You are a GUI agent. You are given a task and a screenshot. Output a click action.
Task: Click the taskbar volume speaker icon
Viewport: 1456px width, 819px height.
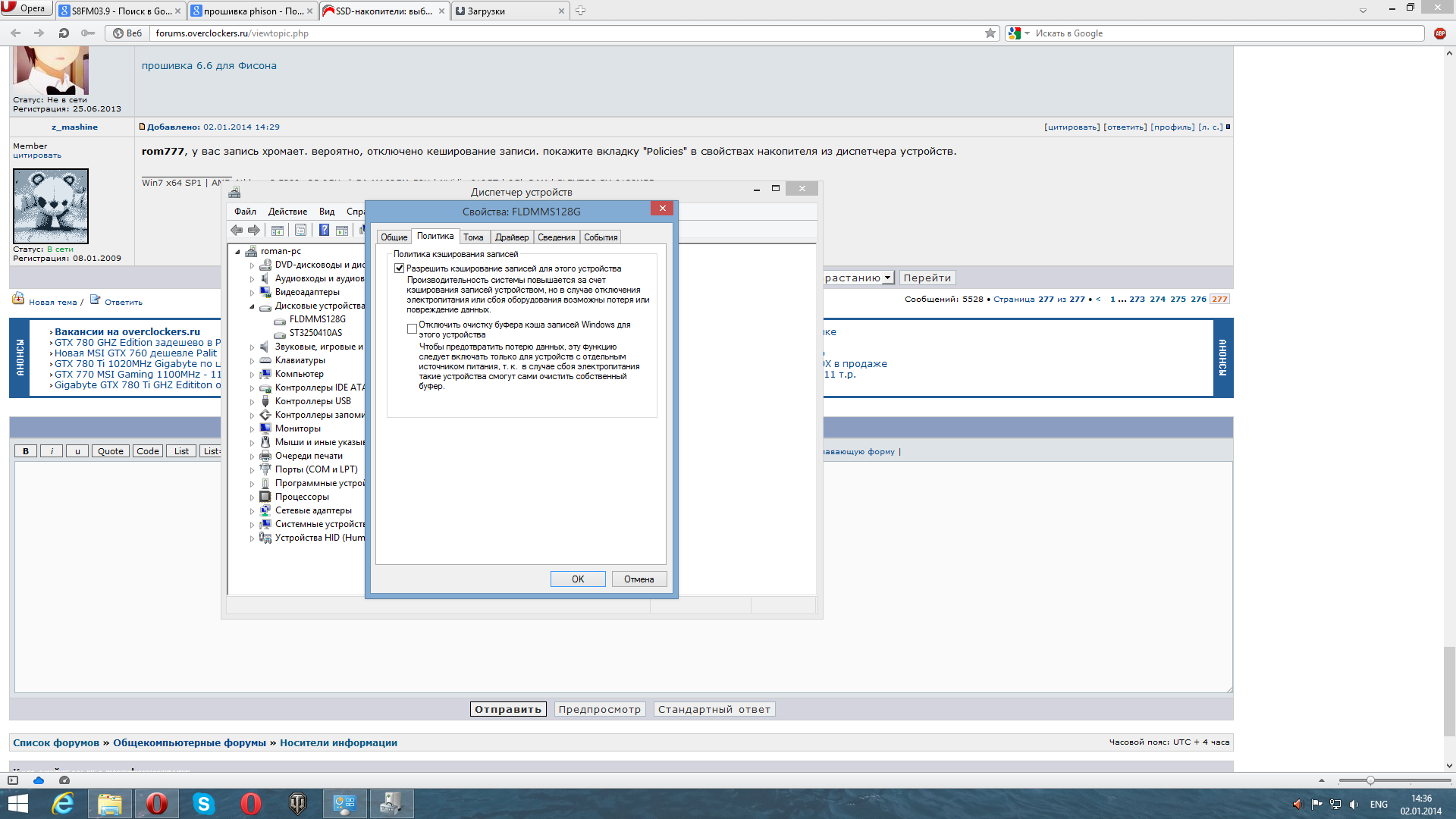tap(1354, 805)
